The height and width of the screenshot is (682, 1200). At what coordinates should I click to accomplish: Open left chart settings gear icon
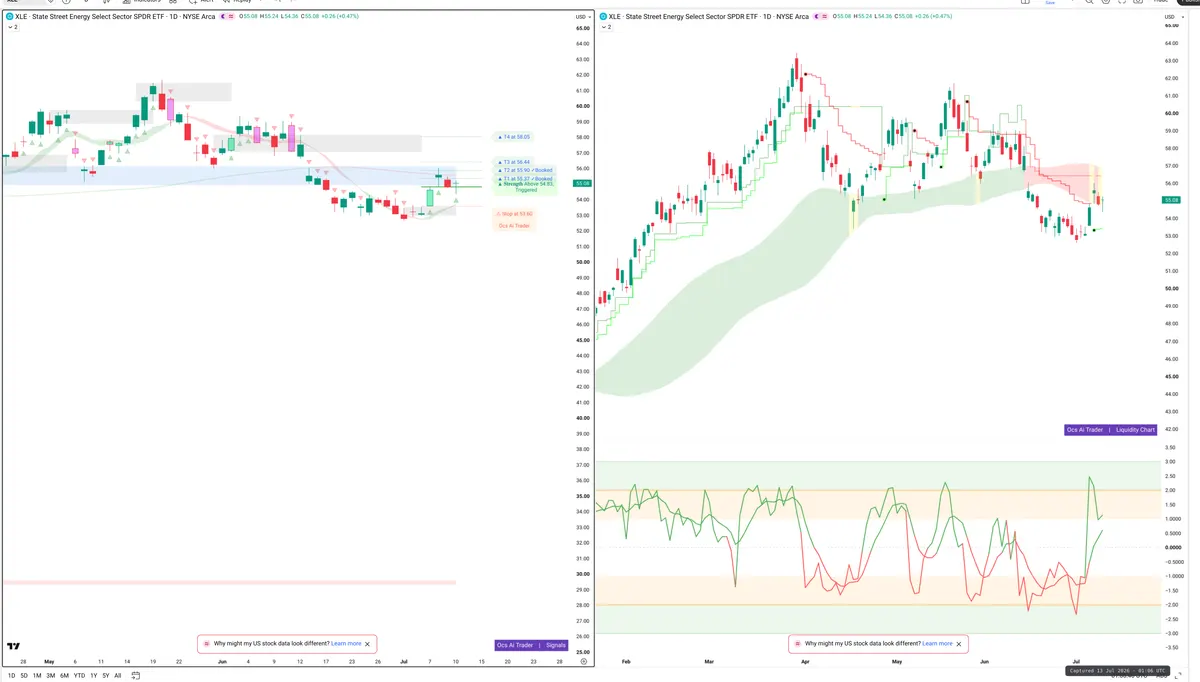tap(583, 662)
